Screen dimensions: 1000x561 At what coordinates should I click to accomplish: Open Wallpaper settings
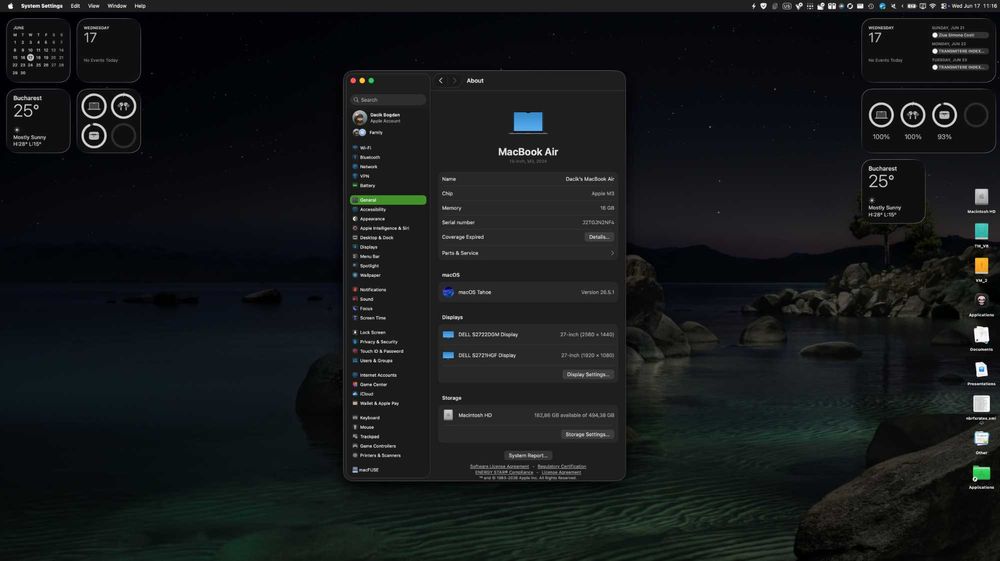click(x=388, y=275)
